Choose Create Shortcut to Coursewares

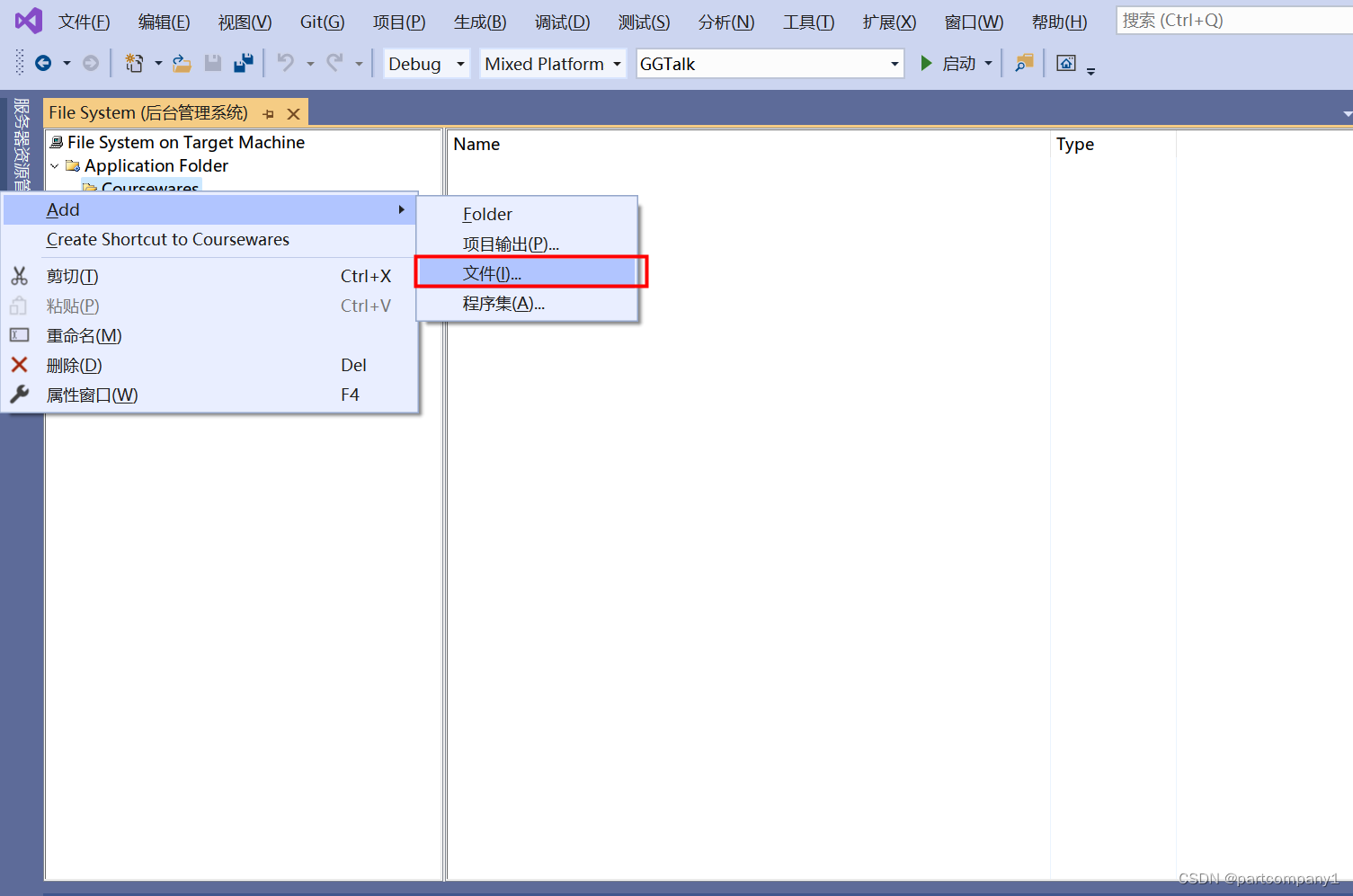pos(209,240)
